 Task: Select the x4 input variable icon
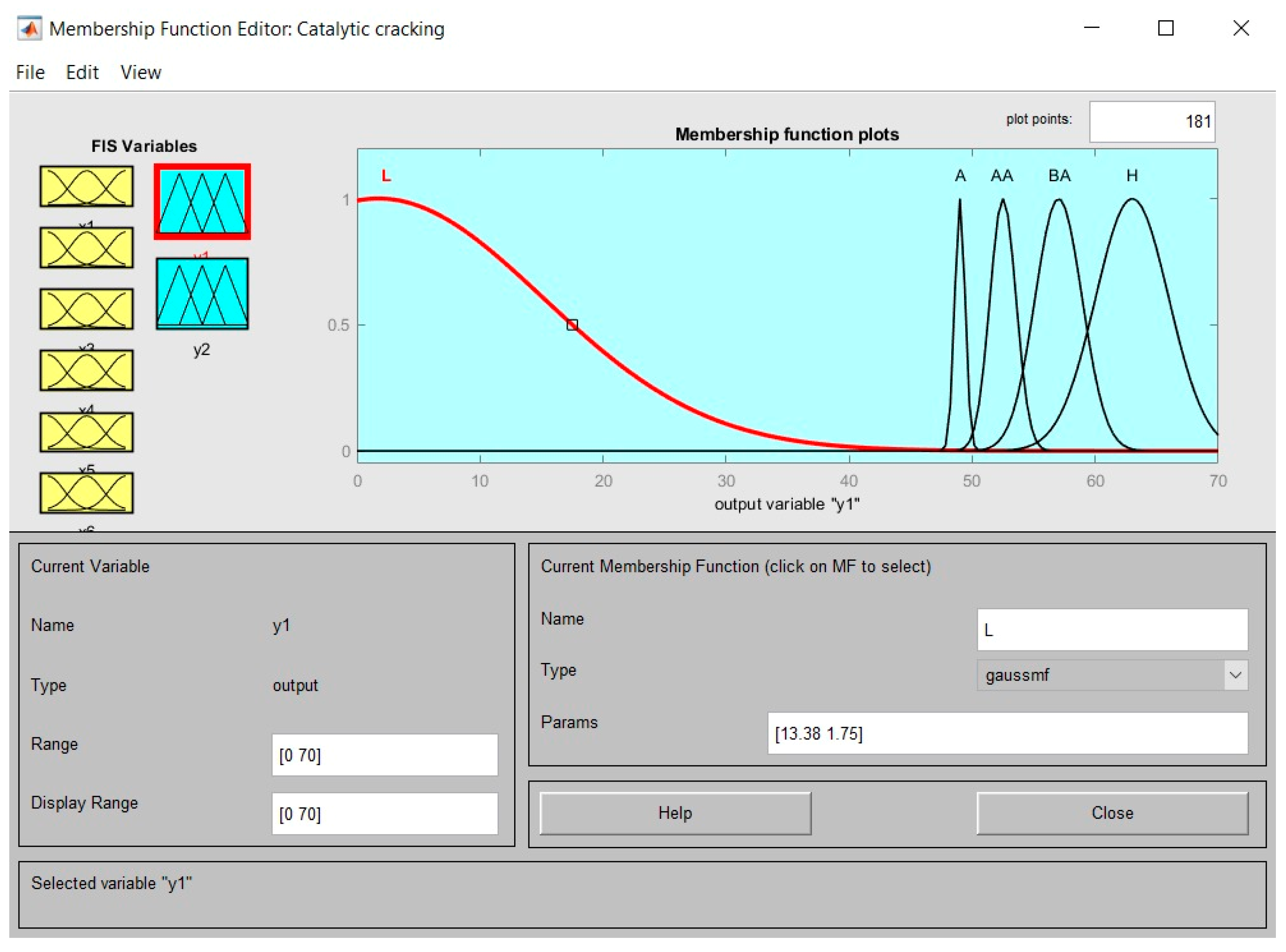click(86, 371)
